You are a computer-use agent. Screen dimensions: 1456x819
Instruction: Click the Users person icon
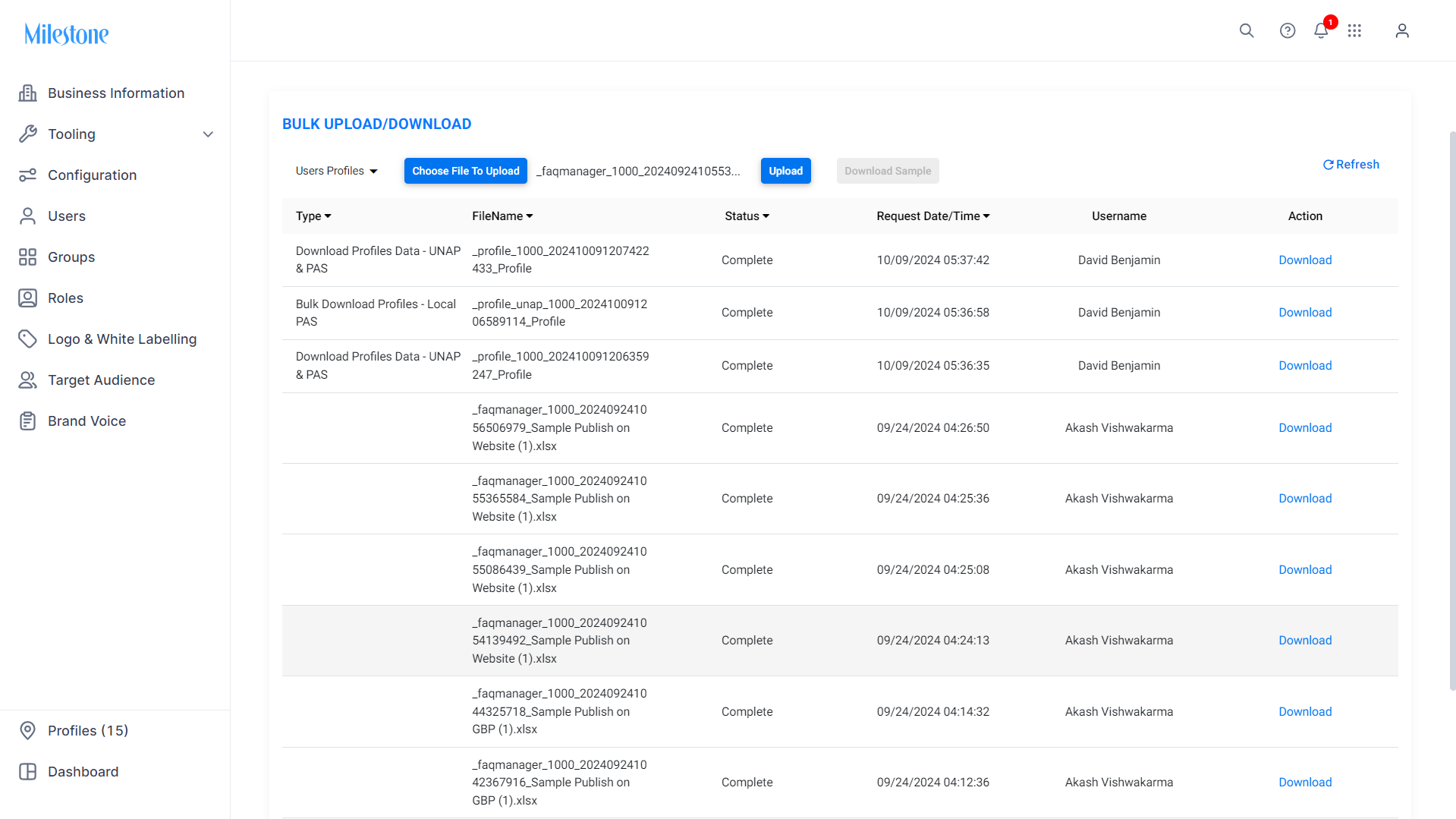point(28,216)
